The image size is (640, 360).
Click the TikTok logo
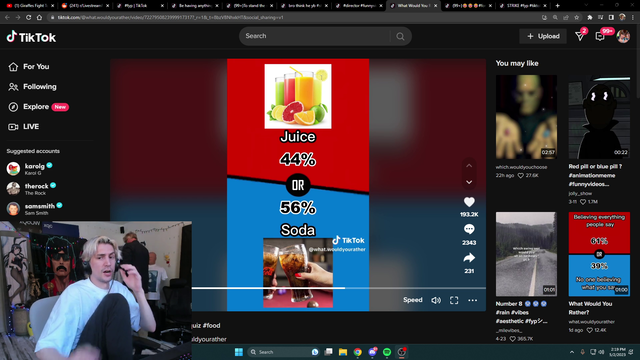31,37
